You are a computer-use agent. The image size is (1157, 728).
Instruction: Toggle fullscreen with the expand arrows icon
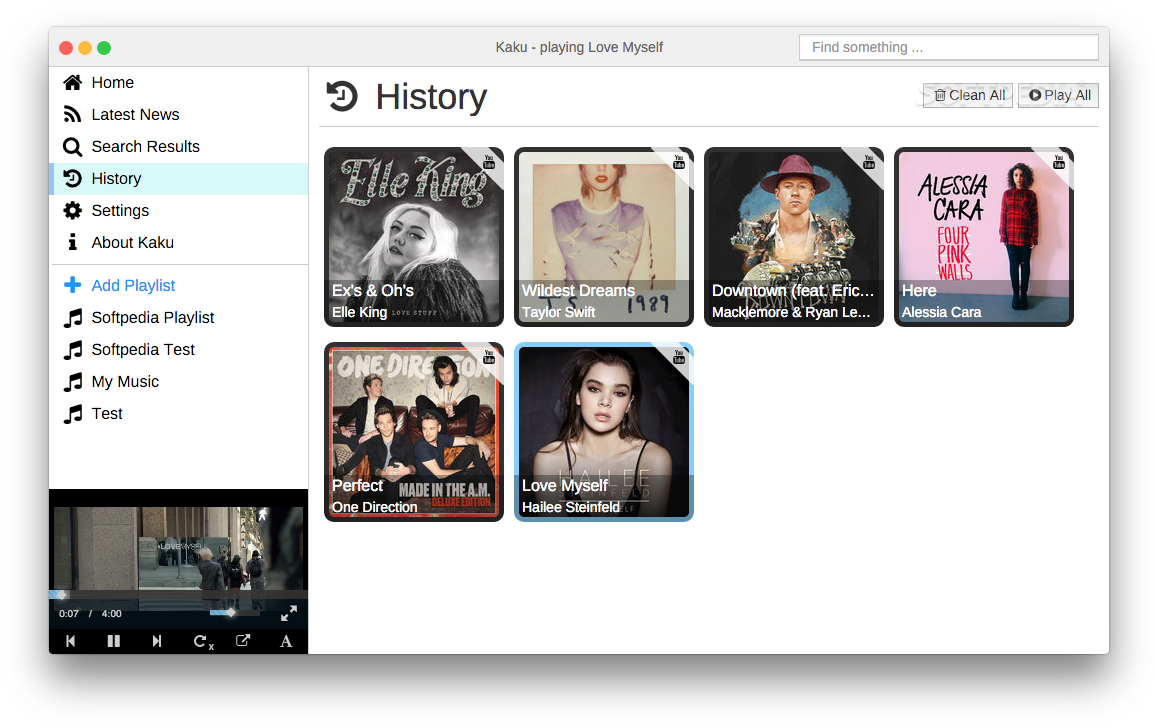289,613
